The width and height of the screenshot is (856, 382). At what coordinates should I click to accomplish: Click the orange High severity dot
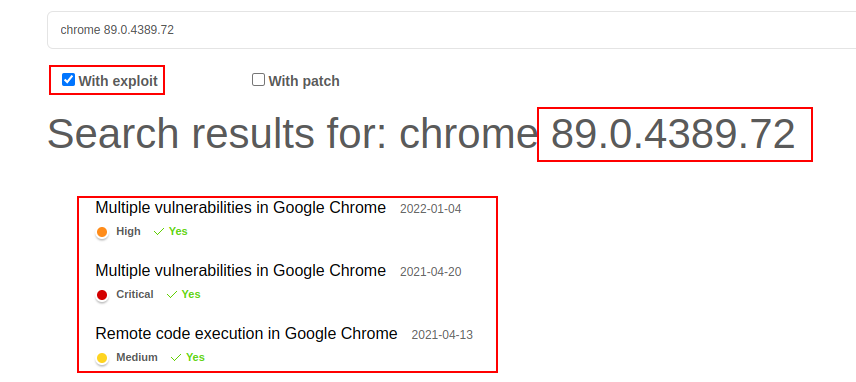click(x=102, y=232)
